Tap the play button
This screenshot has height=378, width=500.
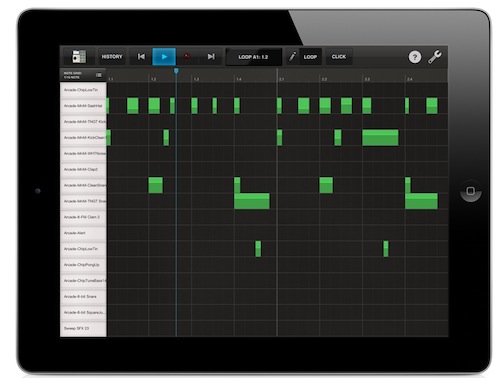(164, 57)
